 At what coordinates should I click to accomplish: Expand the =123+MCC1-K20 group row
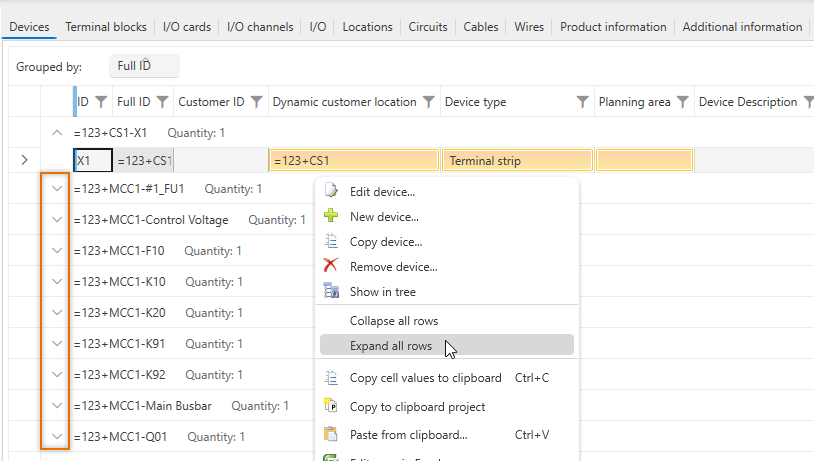coord(57,313)
